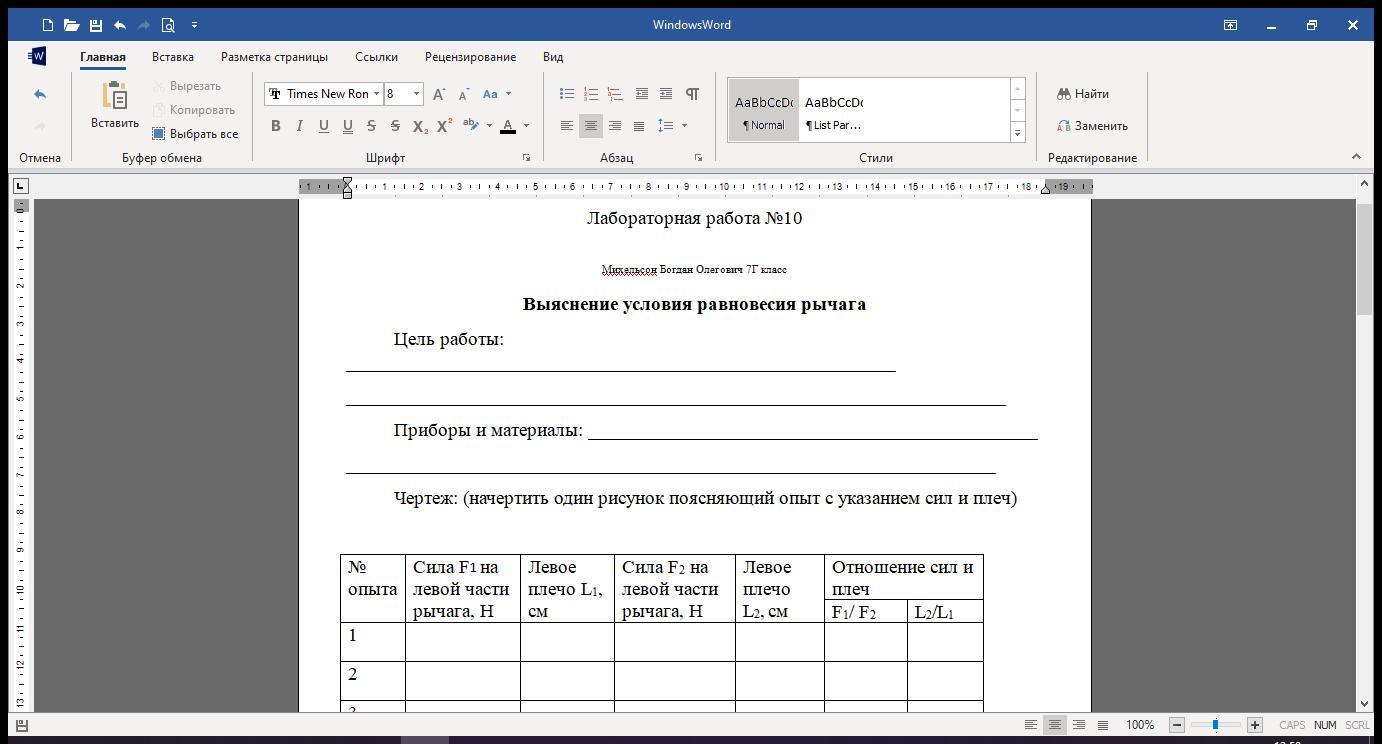
Task: Toggle italic formatting
Action: pyautogui.click(x=299, y=126)
